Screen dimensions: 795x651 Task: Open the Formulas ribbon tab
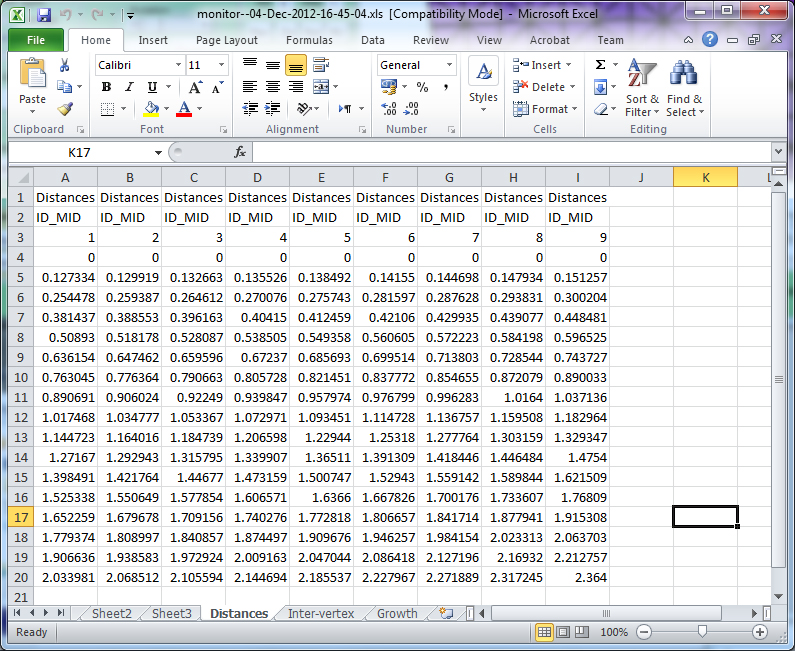tap(309, 40)
